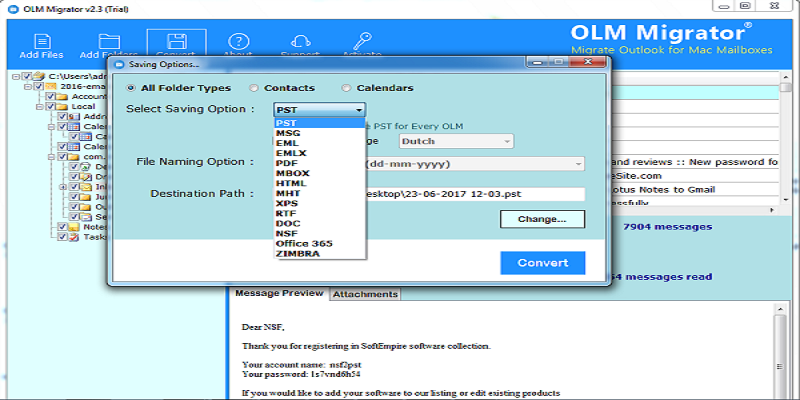
Task: Click the Change... button
Action: (x=542, y=219)
